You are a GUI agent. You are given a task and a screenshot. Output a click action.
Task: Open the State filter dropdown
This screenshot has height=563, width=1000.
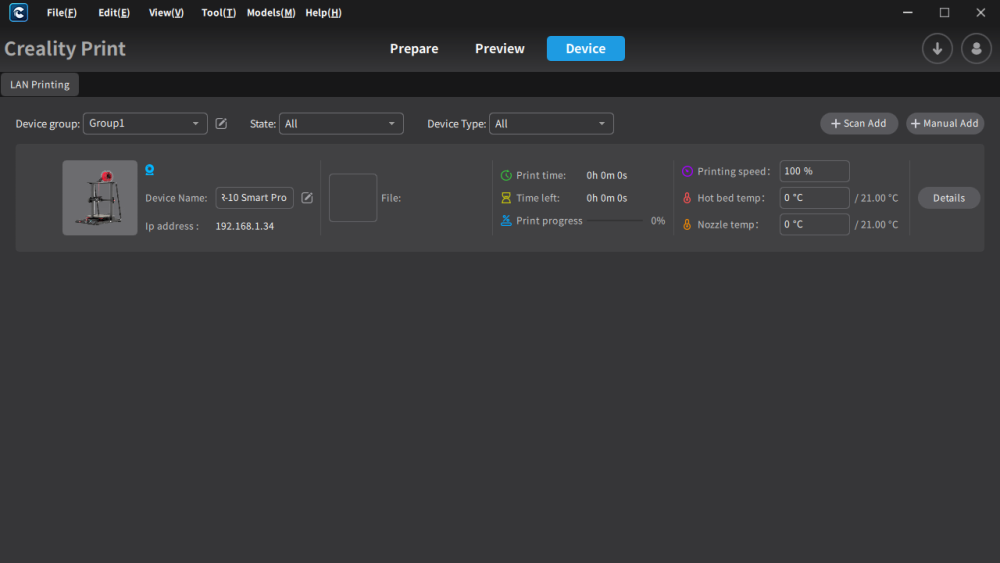coord(341,124)
